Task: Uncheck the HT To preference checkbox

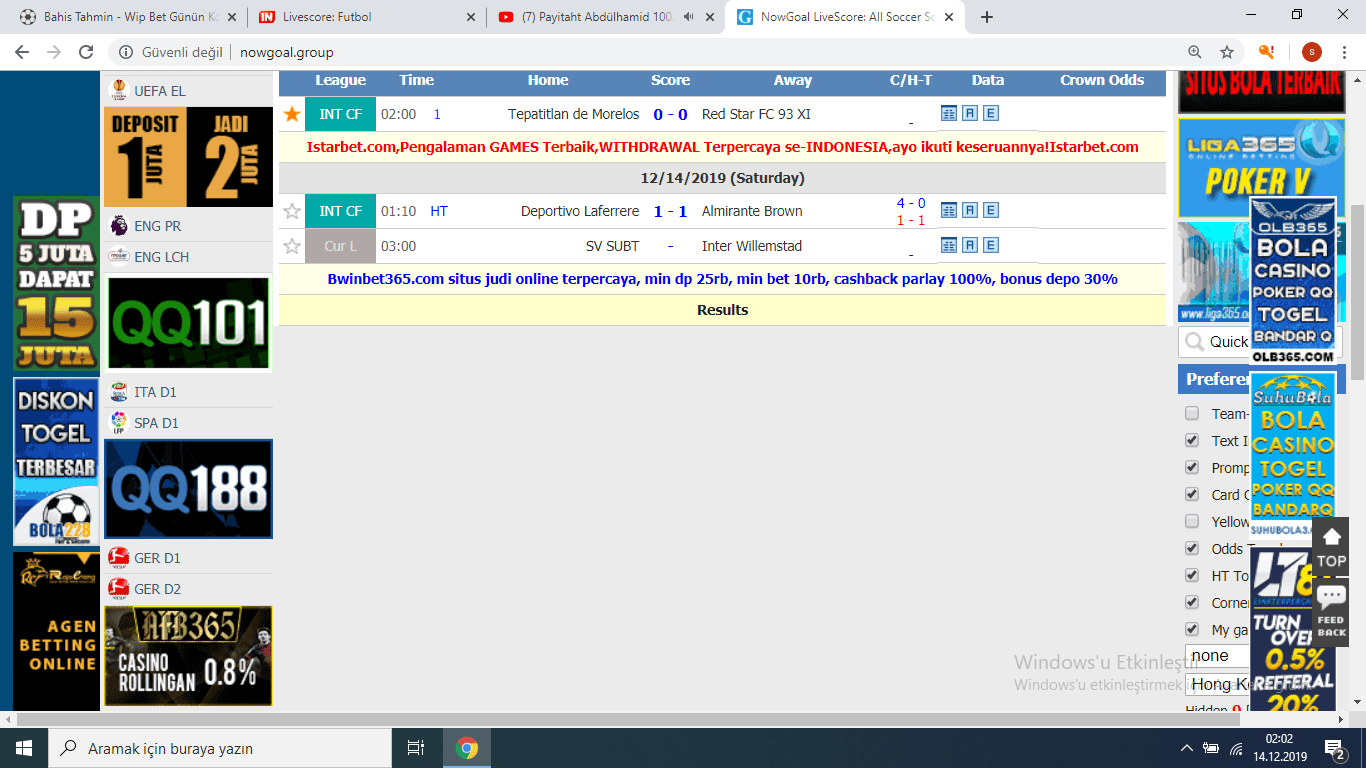Action: pyautogui.click(x=1192, y=575)
